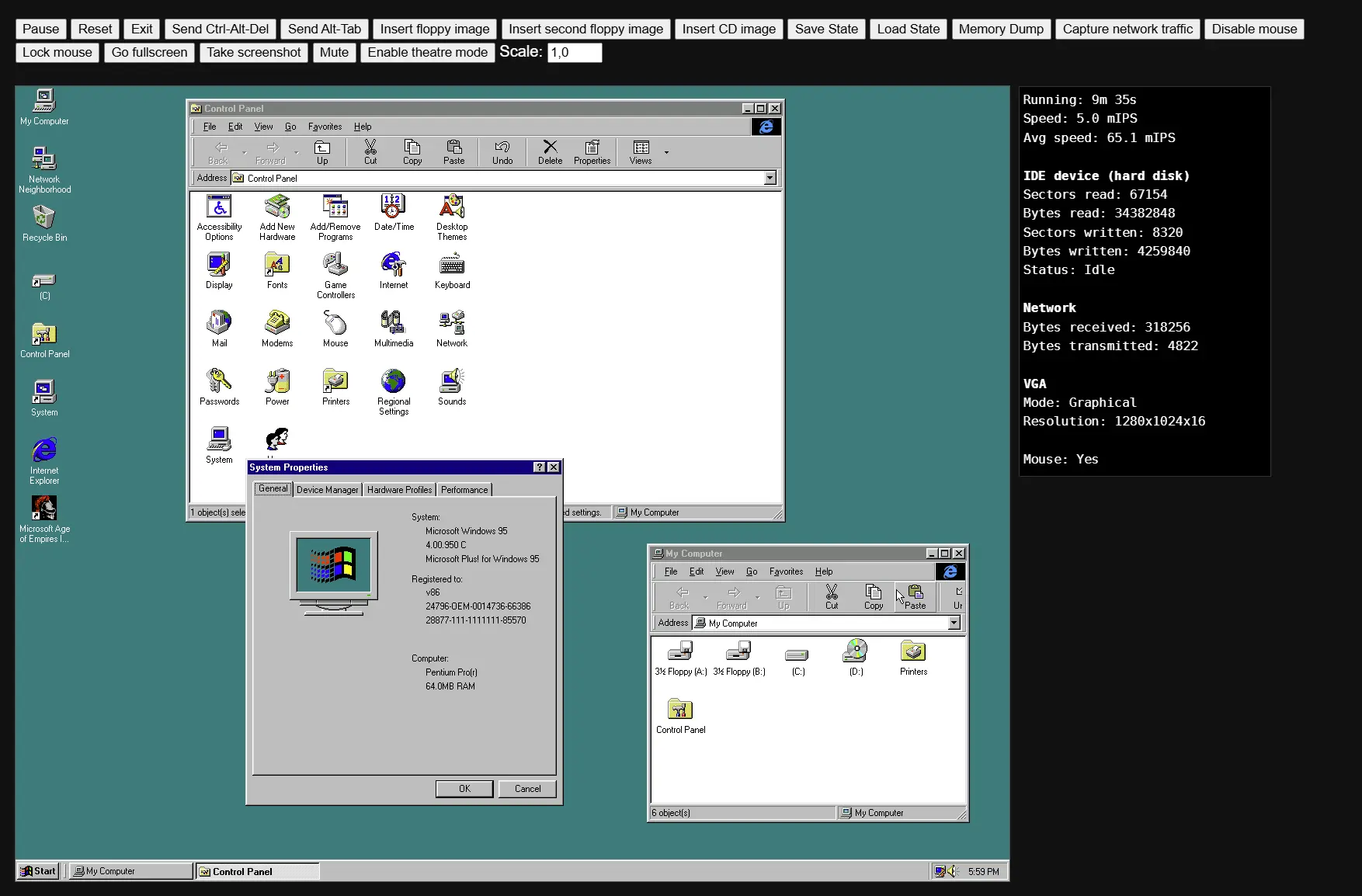Select the Game Controllers icon

click(335, 276)
